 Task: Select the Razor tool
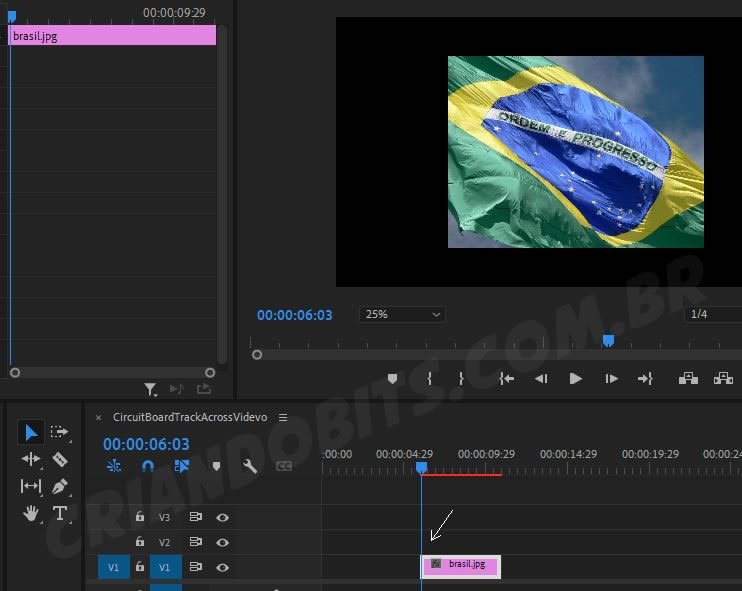(60, 459)
